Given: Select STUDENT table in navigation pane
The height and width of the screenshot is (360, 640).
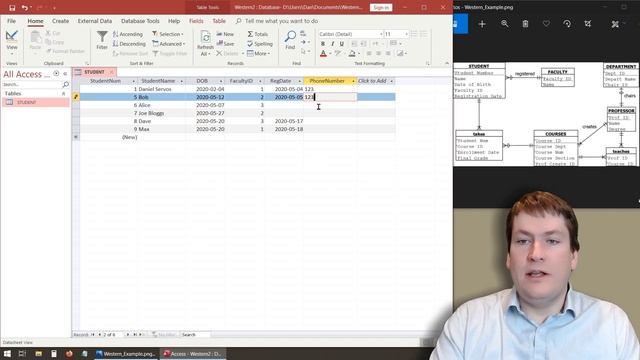Looking at the screenshot, I should pos(36,102).
